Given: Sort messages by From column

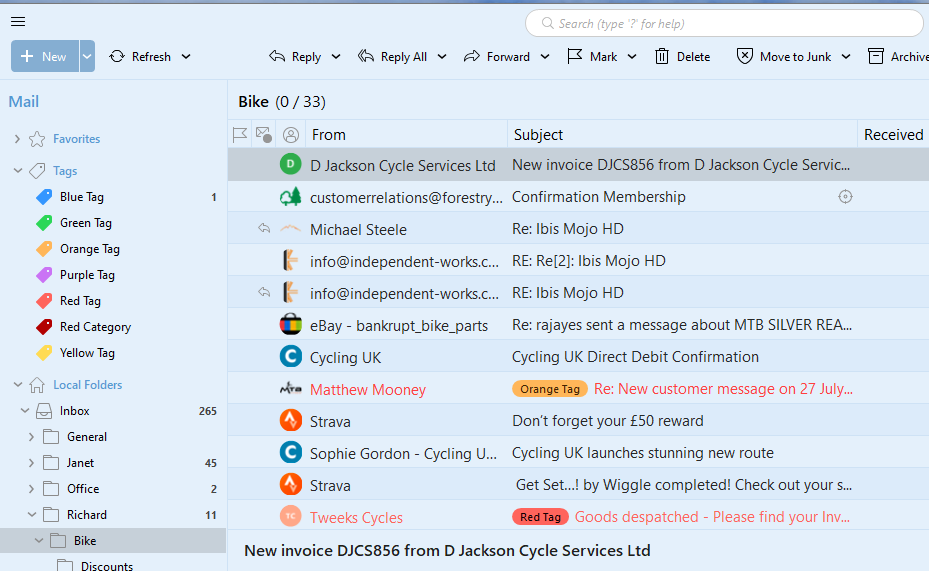Looking at the screenshot, I should [x=406, y=135].
